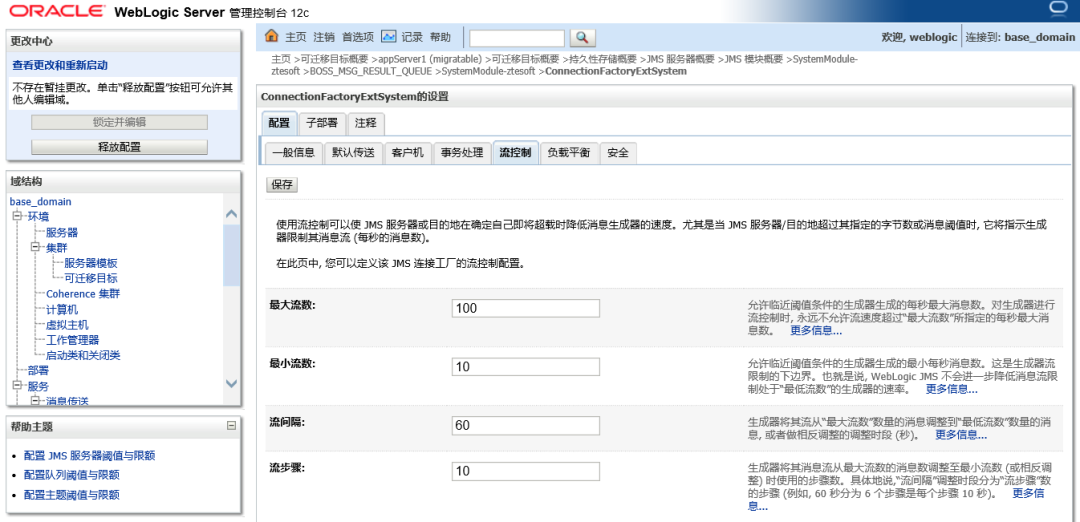
Task: Collapse the 帮助主题 panel
Action: coord(231,426)
